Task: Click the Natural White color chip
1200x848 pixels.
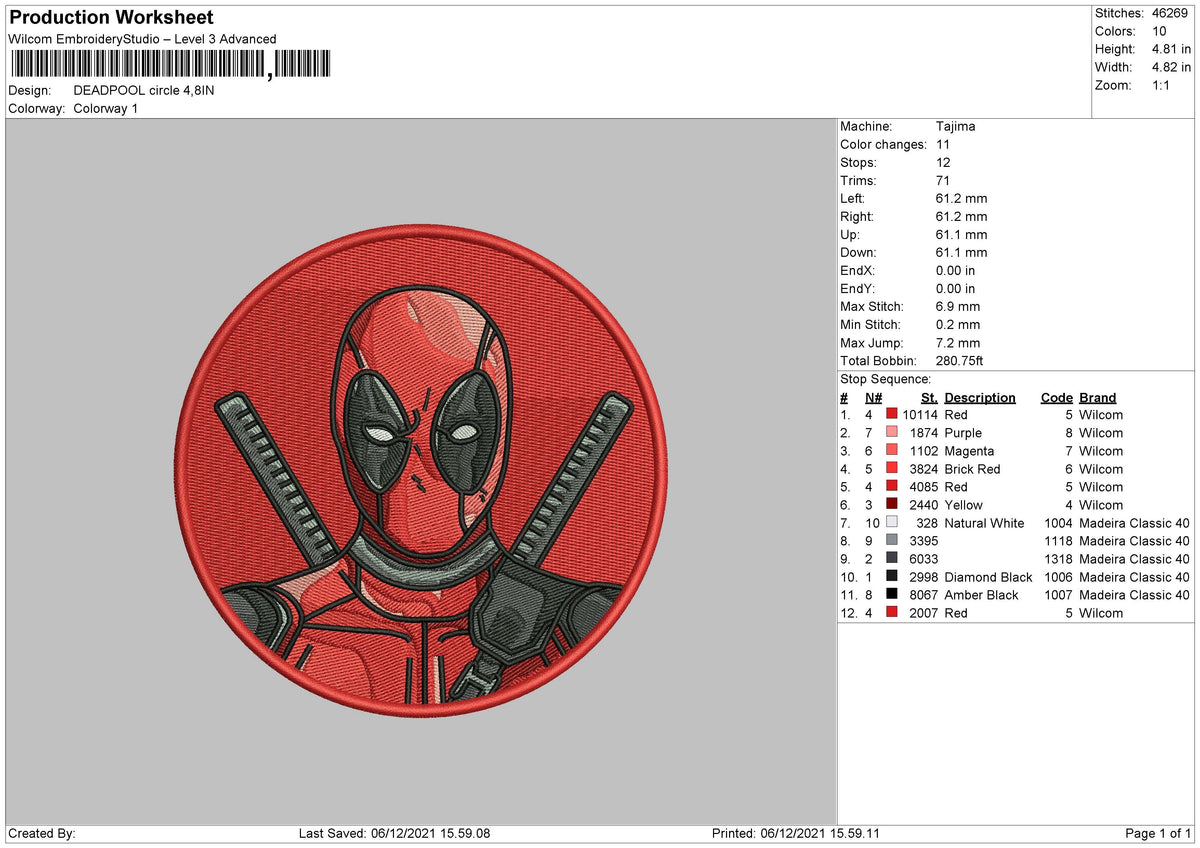Action: click(890, 523)
